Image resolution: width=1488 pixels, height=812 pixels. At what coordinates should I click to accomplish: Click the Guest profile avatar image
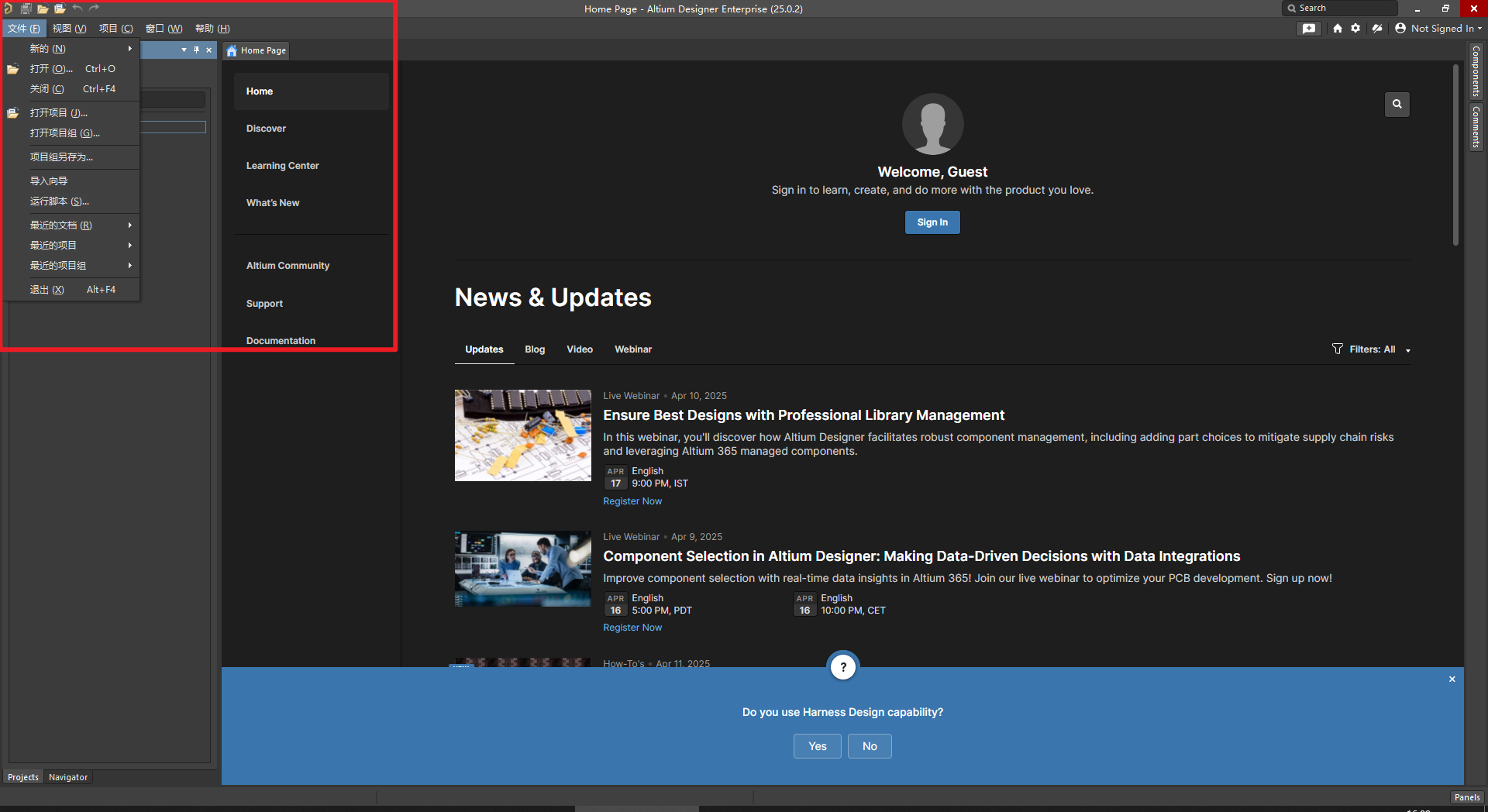pos(932,124)
